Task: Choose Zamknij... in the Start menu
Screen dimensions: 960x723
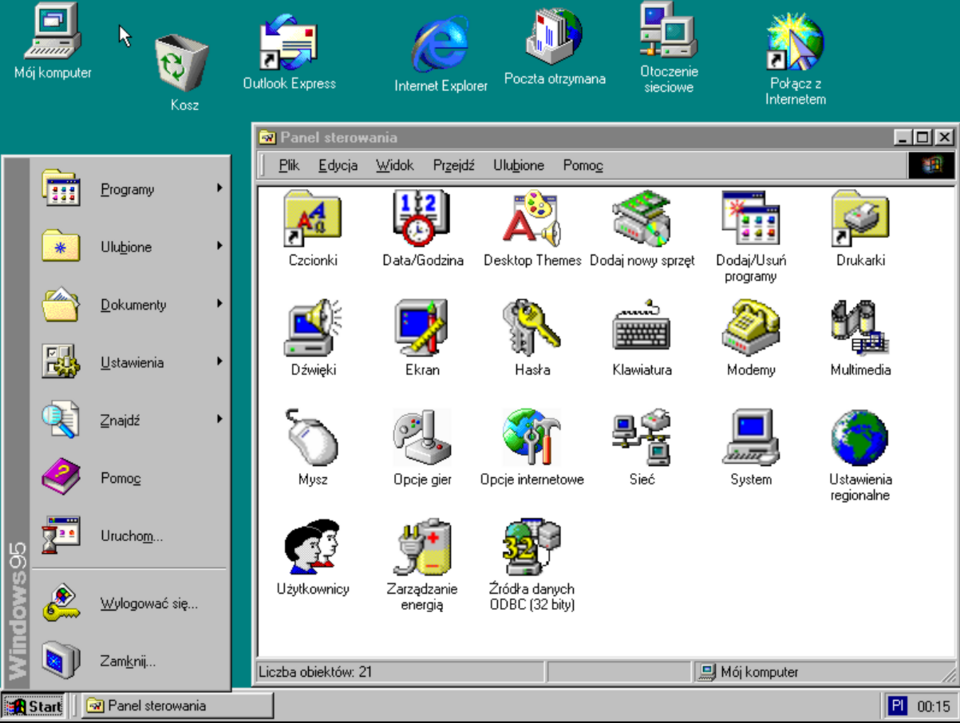Action: click(x=131, y=661)
